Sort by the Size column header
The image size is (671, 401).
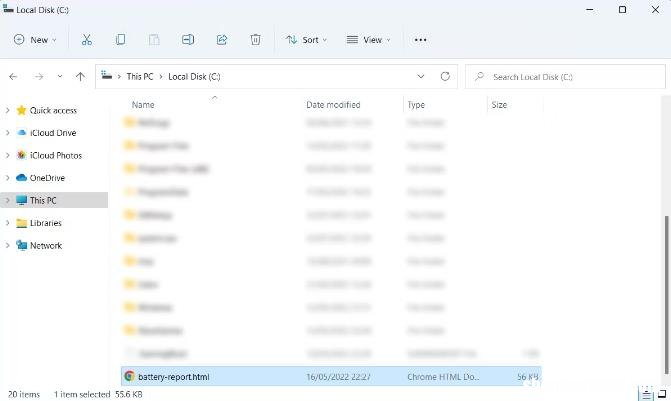(x=499, y=104)
